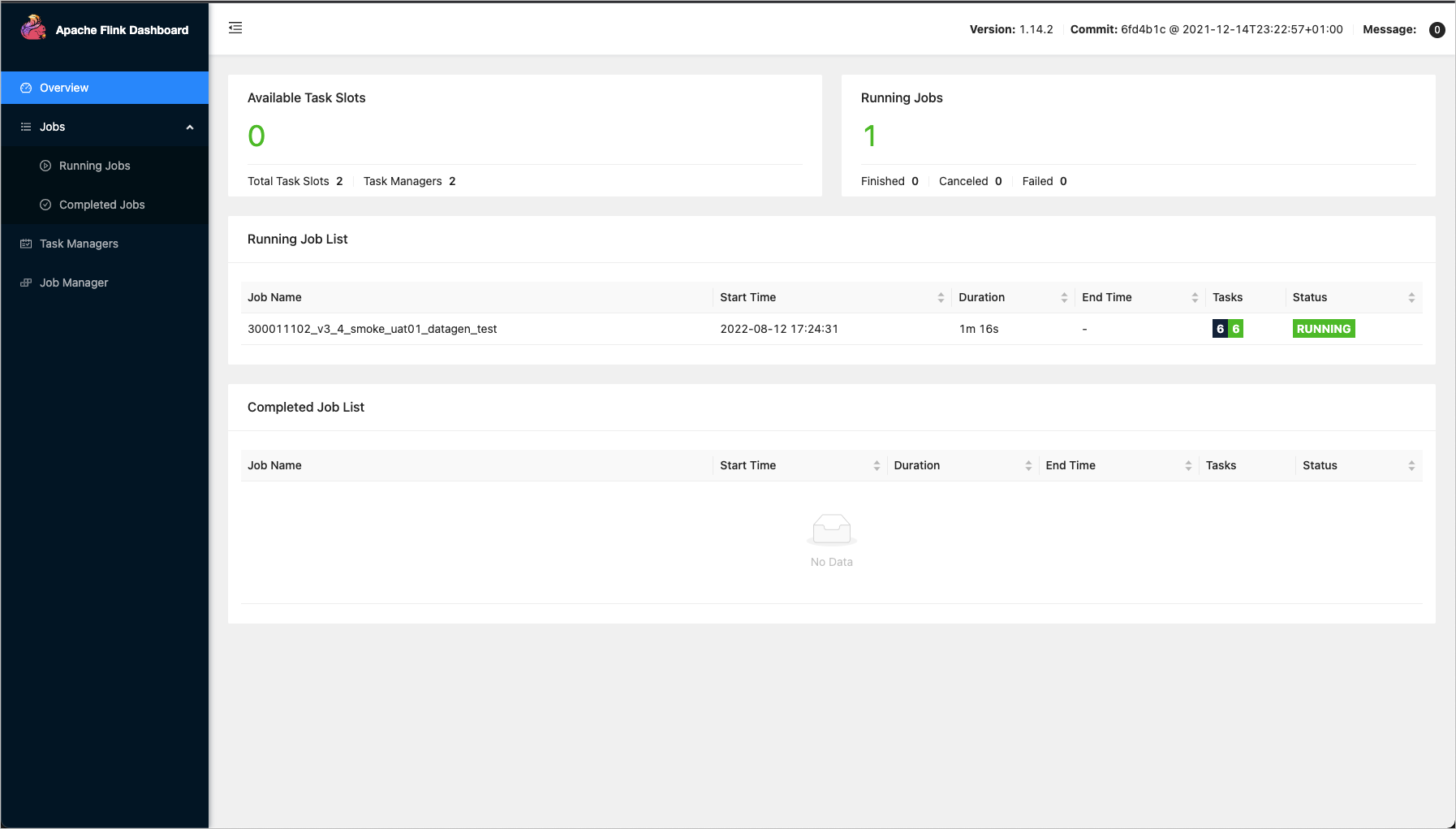
Task: Click the Task Managers schedule icon
Action: (x=26, y=244)
